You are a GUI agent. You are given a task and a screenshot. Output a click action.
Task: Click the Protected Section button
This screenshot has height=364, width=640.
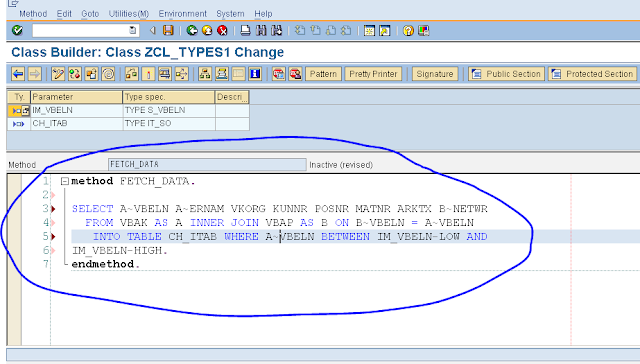click(593, 74)
